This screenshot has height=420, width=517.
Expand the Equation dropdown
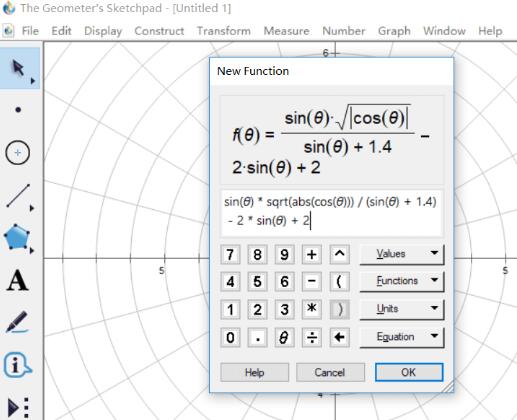pyautogui.click(x=402, y=337)
